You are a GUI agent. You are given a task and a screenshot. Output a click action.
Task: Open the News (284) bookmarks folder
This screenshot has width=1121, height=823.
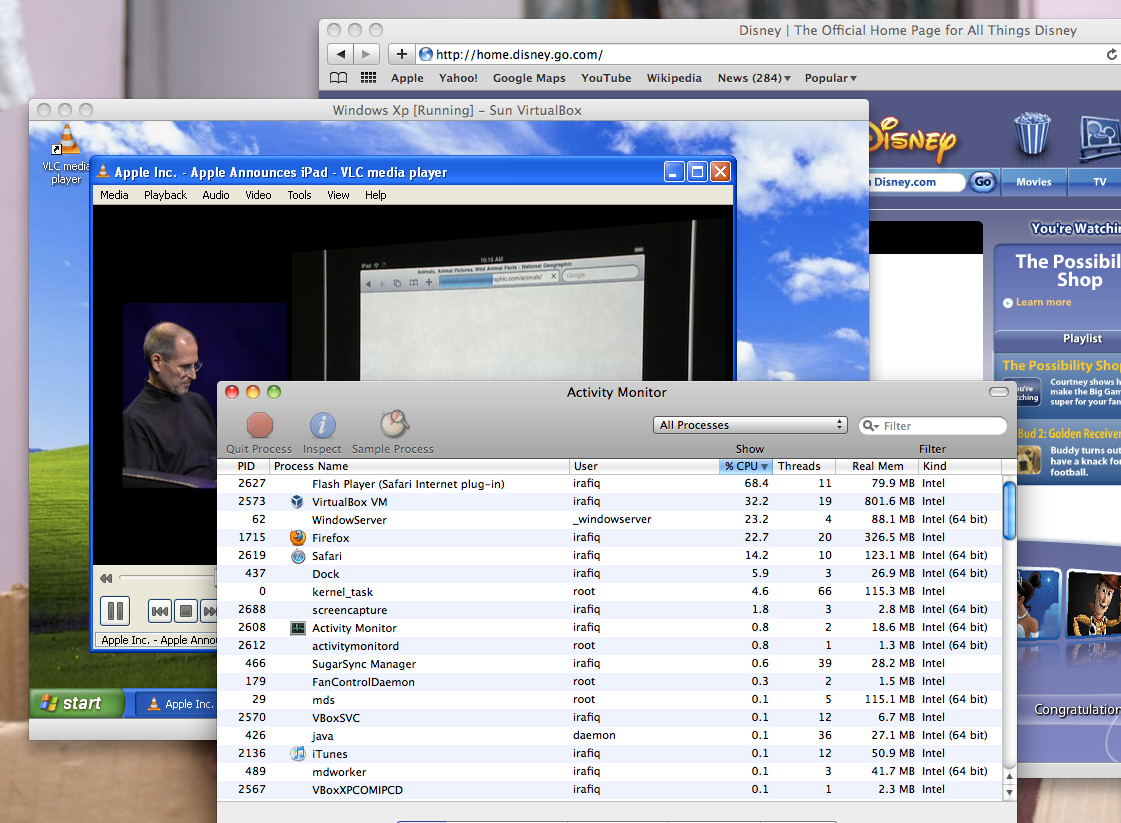754,78
